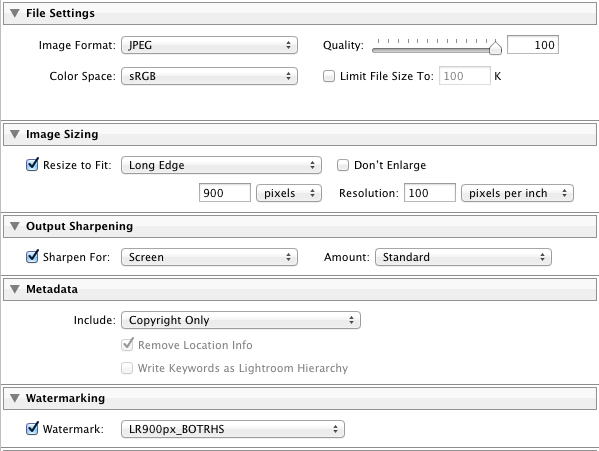The image size is (599, 451).
Task: Toggle the Sharpen For checkbox
Action: 32,257
